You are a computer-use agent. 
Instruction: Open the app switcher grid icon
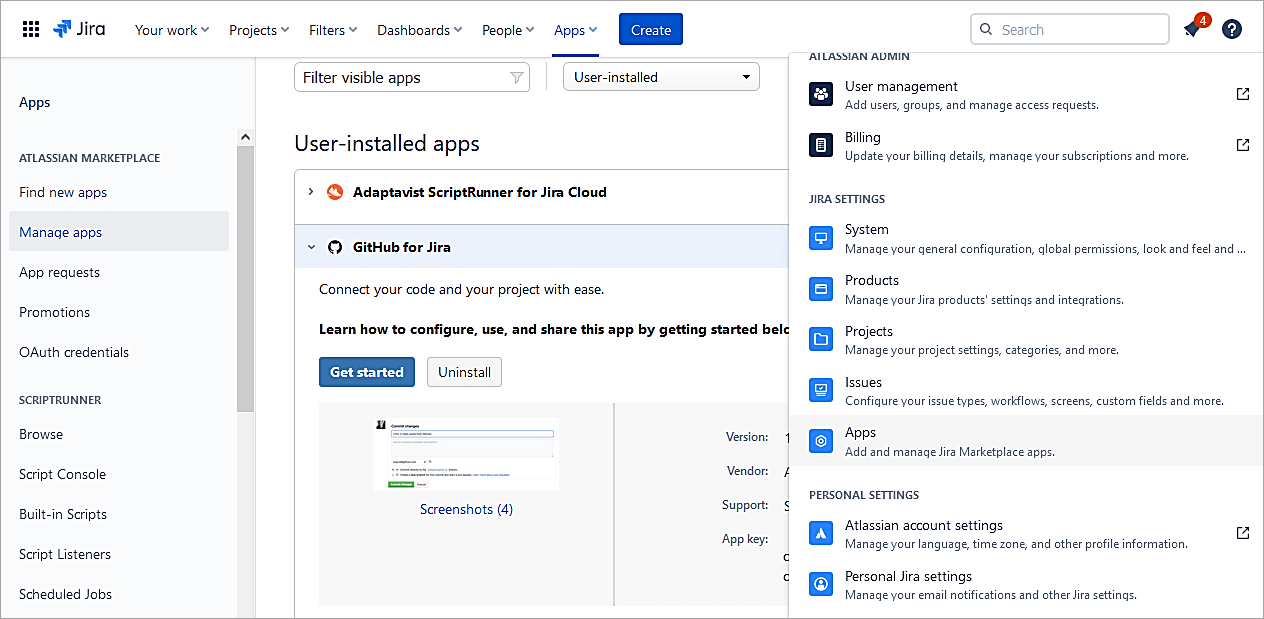coord(31,30)
